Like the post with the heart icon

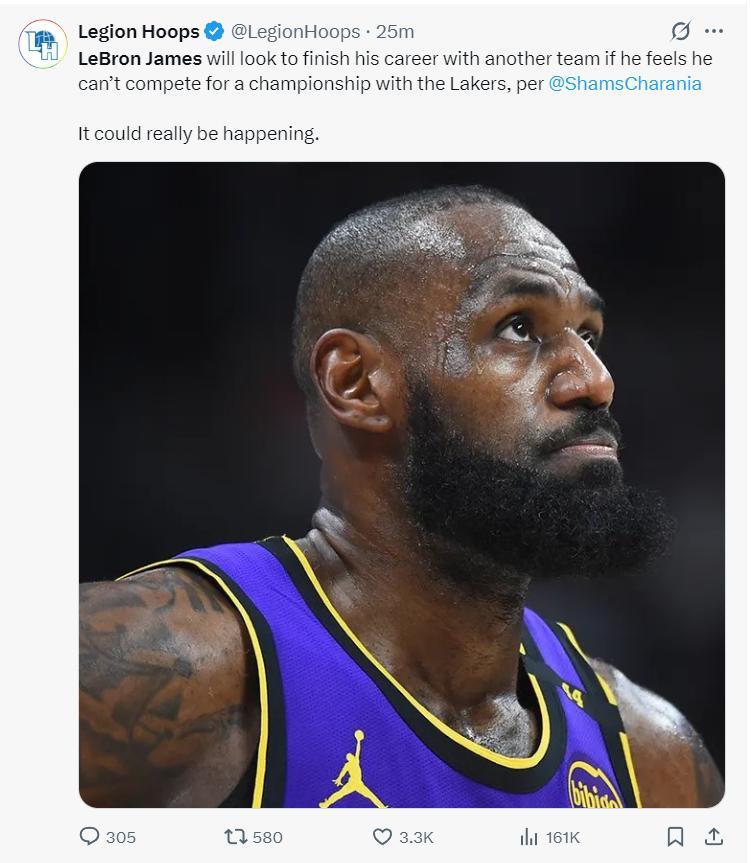point(382,837)
